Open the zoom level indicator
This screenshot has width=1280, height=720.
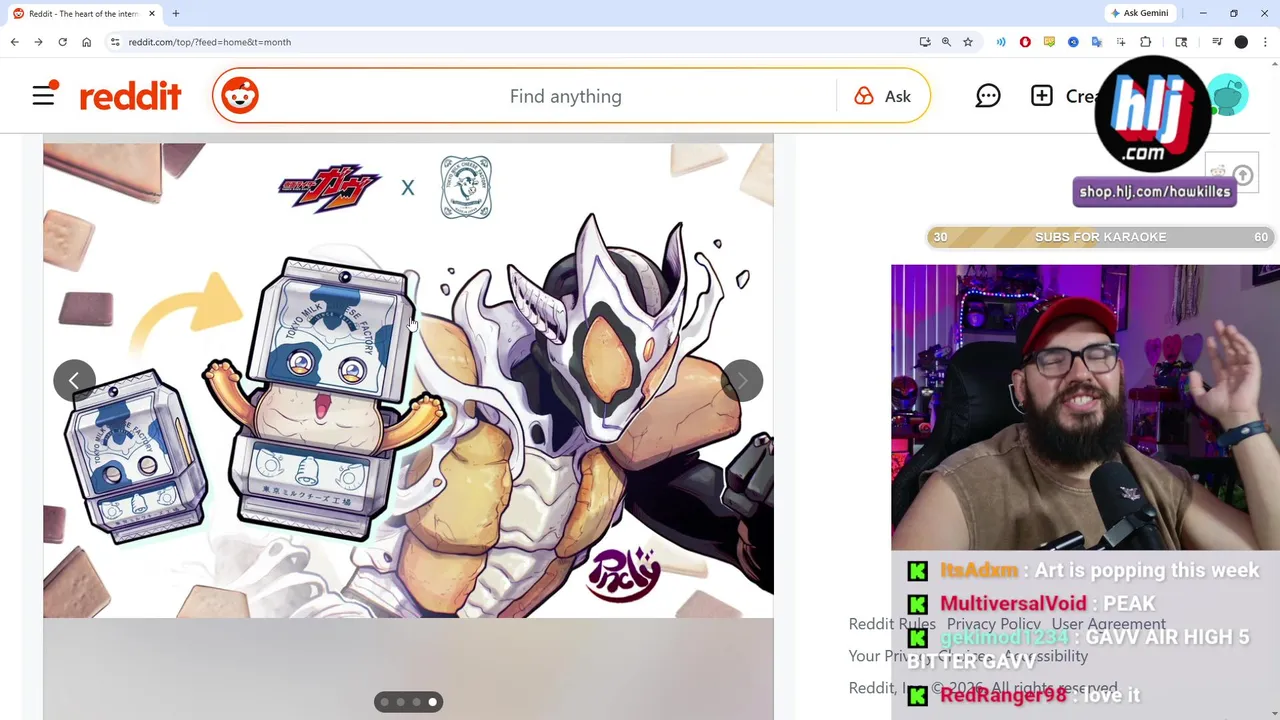tap(946, 42)
